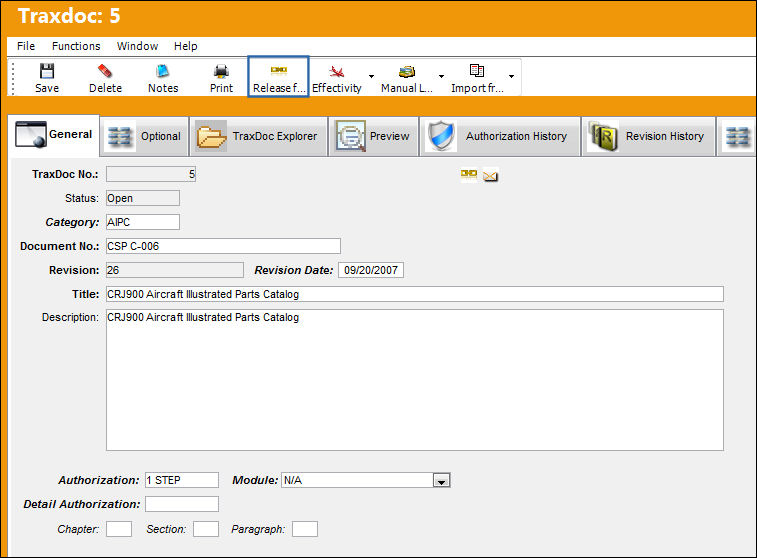
Task: Expand the Manual L... dropdown arrow
Action: (441, 76)
